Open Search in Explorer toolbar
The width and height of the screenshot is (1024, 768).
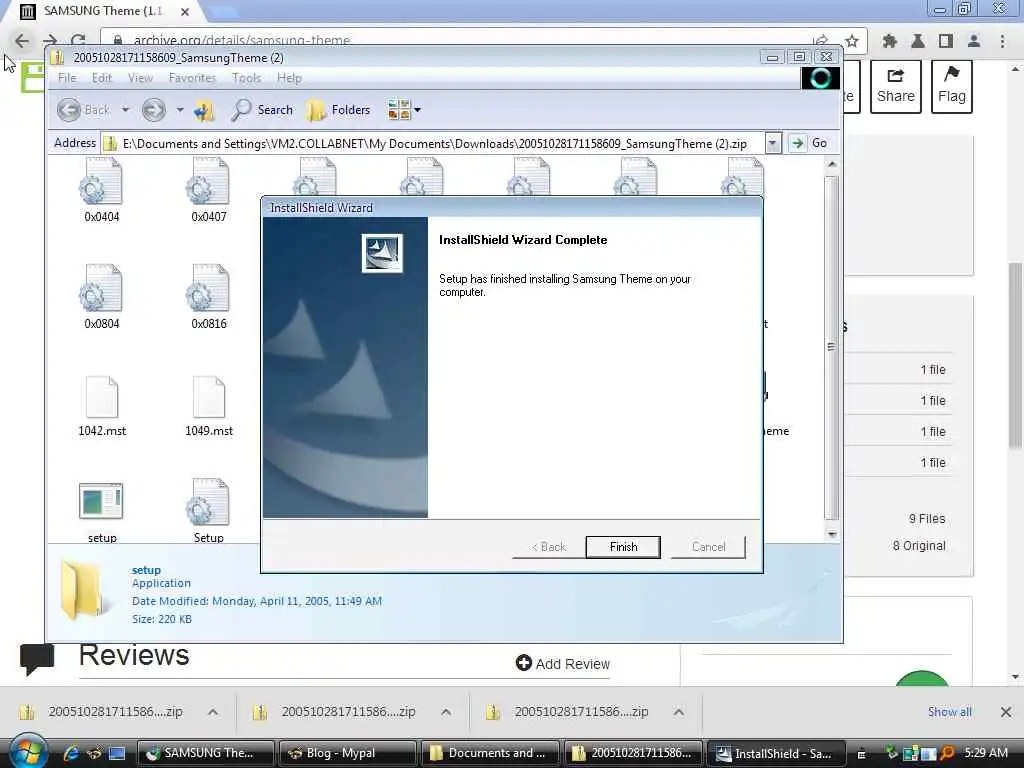coord(262,110)
